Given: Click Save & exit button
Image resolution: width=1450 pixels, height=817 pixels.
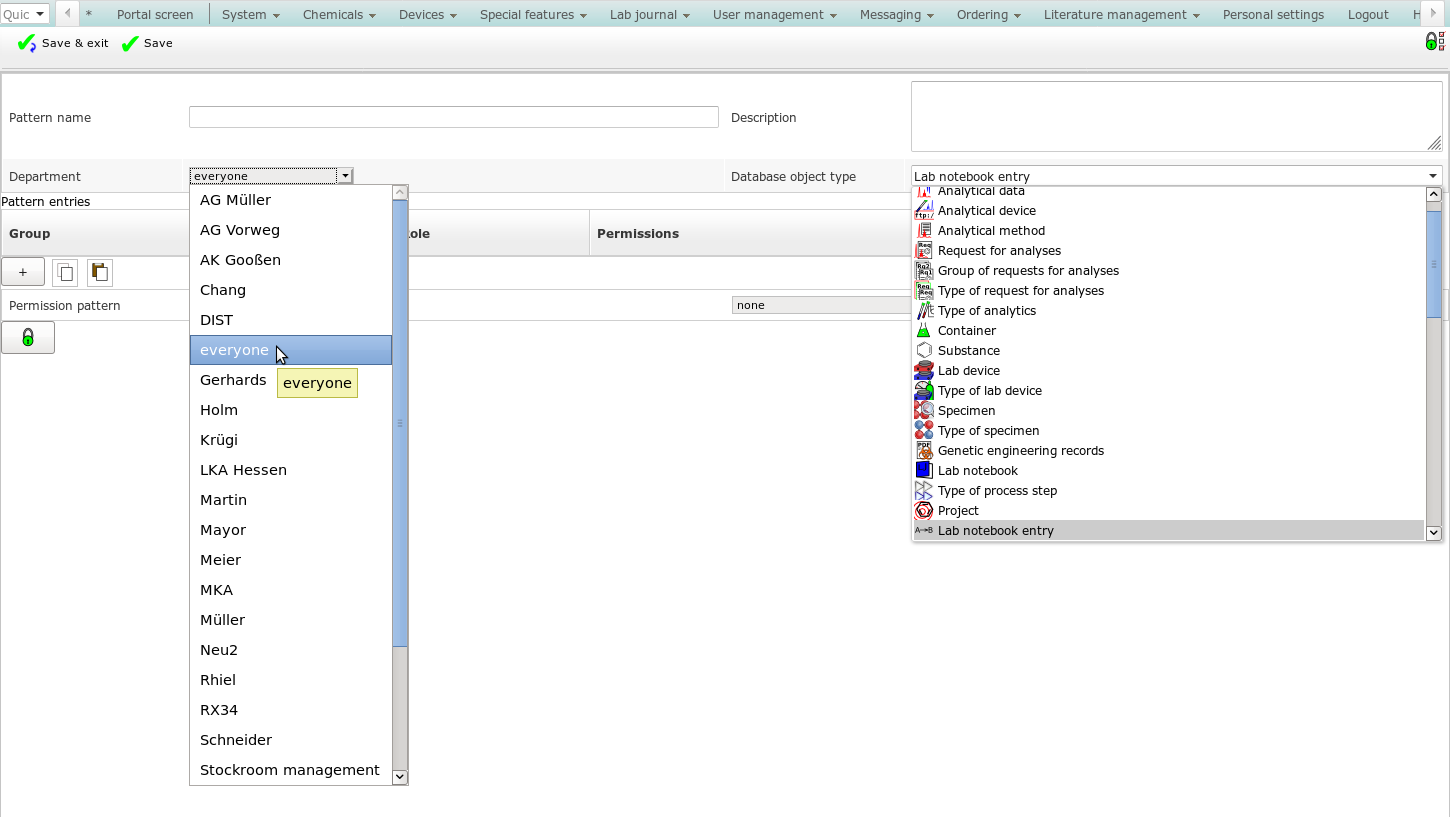Looking at the screenshot, I should pyautogui.click(x=63, y=43).
